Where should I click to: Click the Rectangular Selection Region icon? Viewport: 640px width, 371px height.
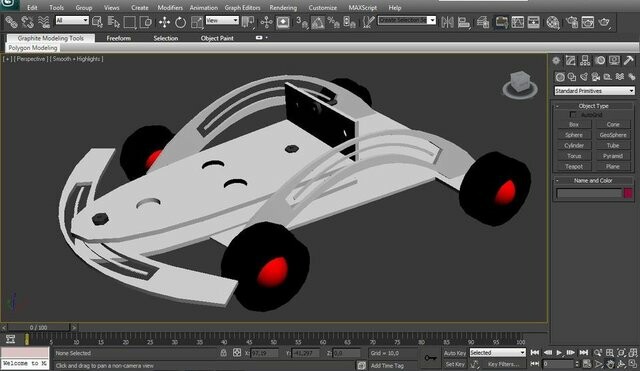129,22
